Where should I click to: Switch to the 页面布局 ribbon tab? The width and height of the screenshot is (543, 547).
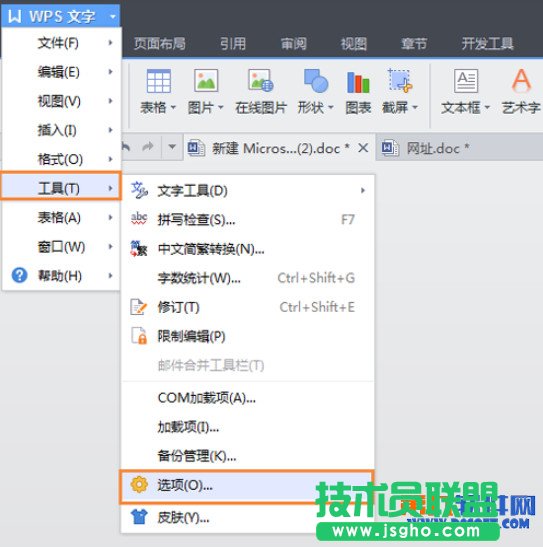click(x=160, y=44)
